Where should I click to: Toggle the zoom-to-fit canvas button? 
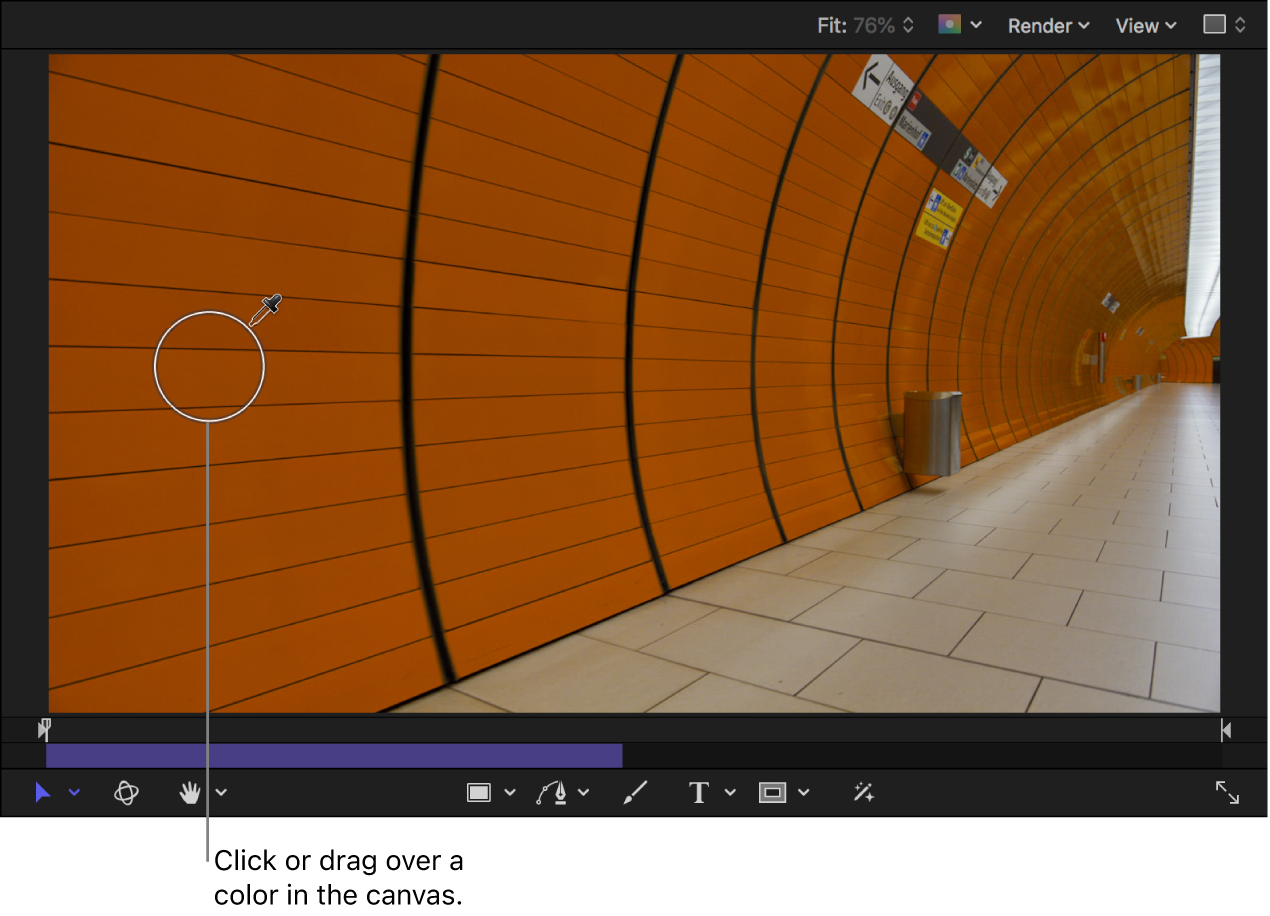[x=1228, y=792]
